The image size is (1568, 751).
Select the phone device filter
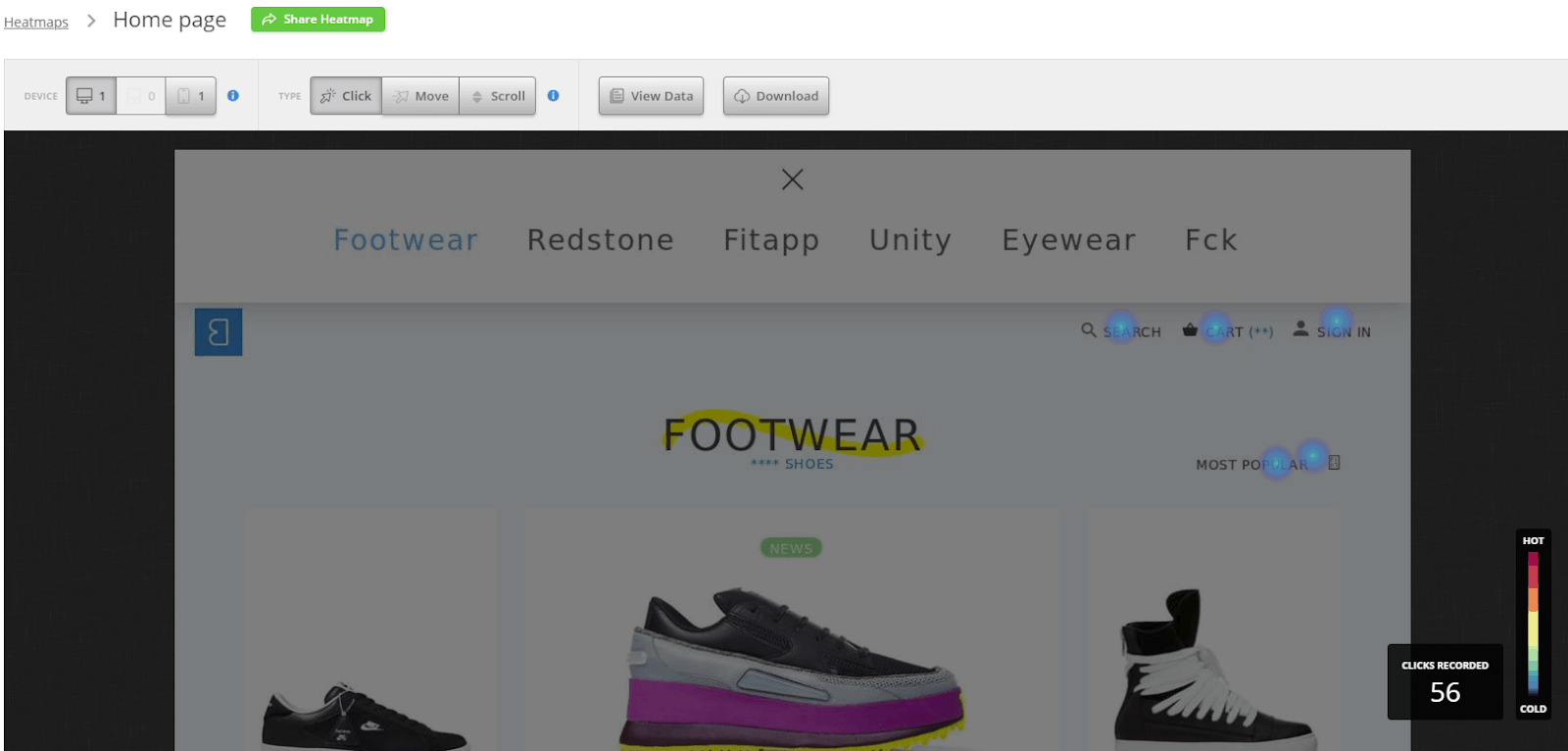click(x=191, y=96)
